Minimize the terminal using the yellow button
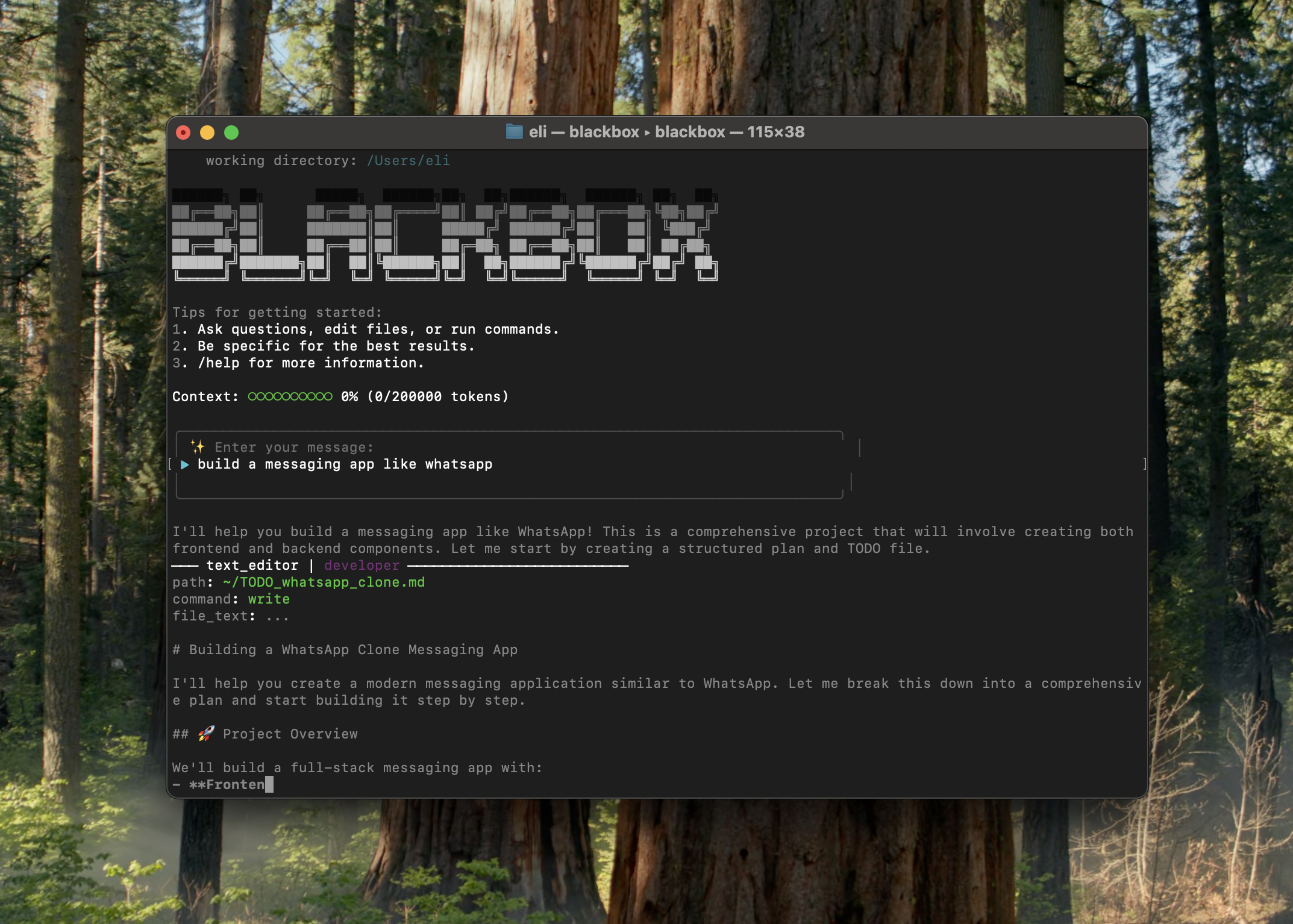Image resolution: width=1293 pixels, height=924 pixels. (207, 133)
